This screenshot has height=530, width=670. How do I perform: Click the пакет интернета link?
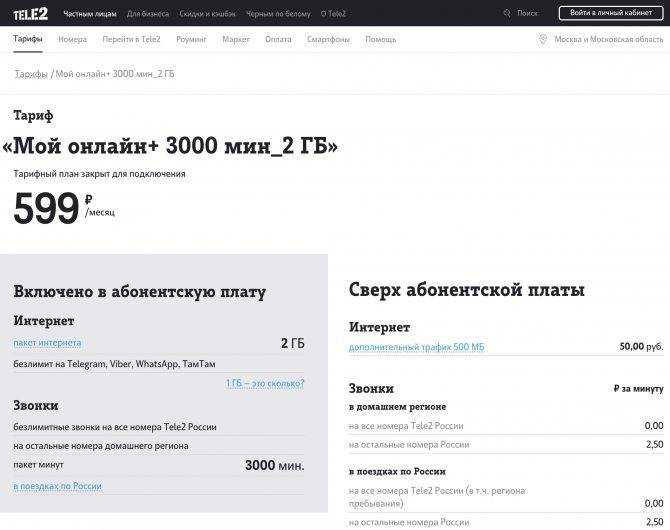[x=47, y=343]
